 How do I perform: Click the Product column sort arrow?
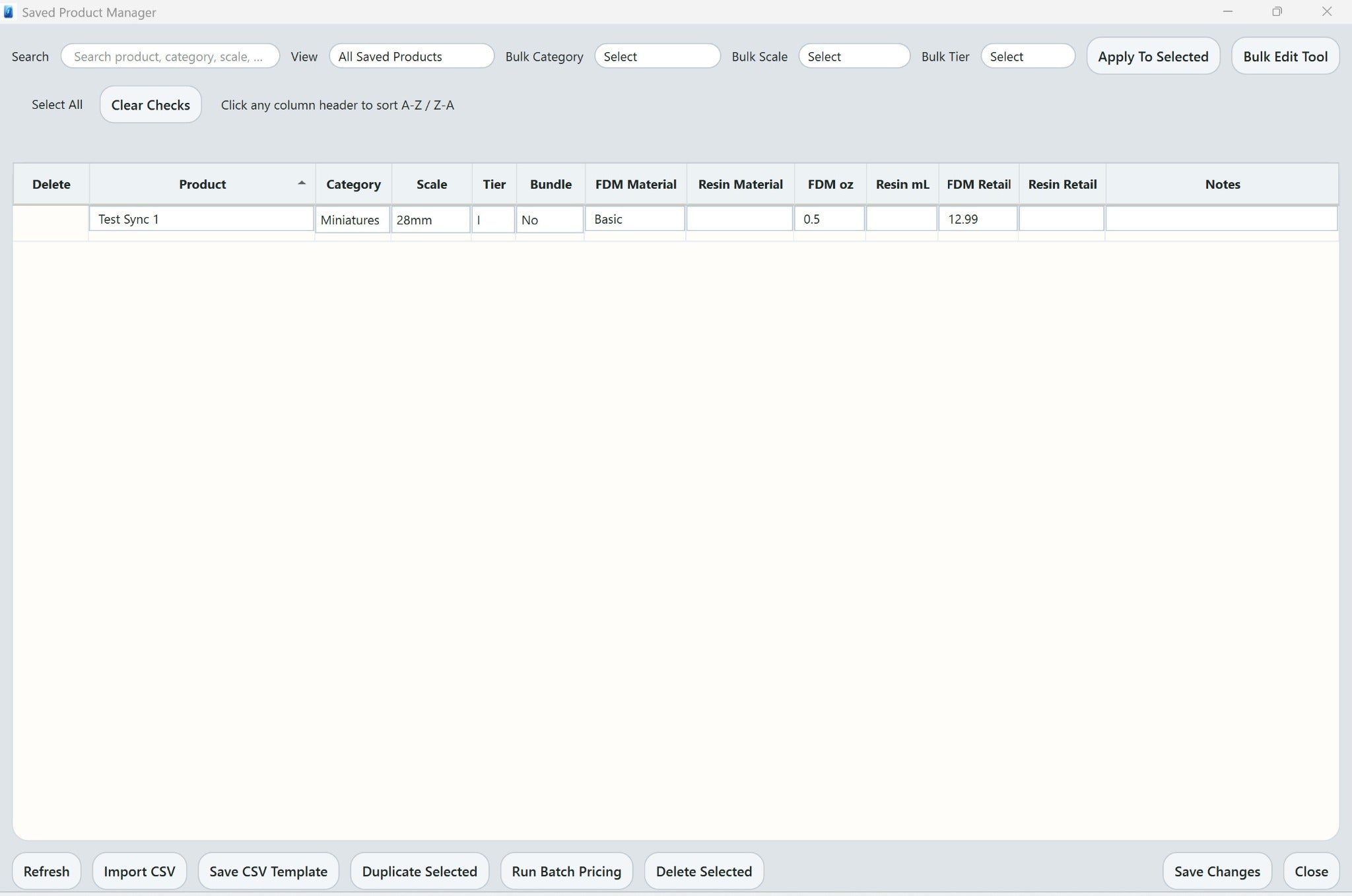pyautogui.click(x=302, y=183)
